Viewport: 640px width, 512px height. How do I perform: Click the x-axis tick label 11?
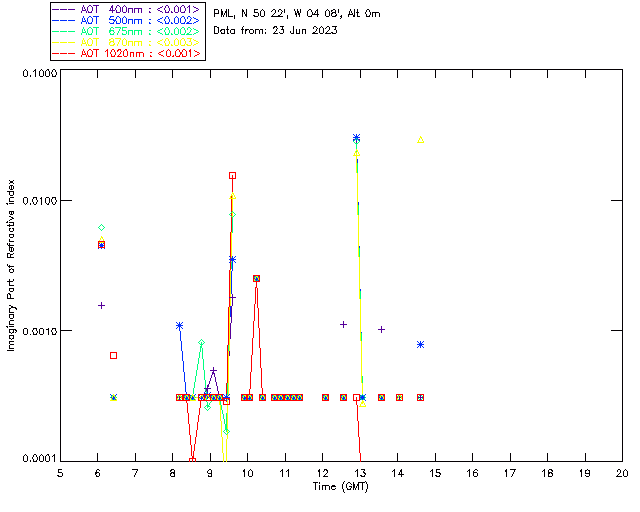[285, 473]
